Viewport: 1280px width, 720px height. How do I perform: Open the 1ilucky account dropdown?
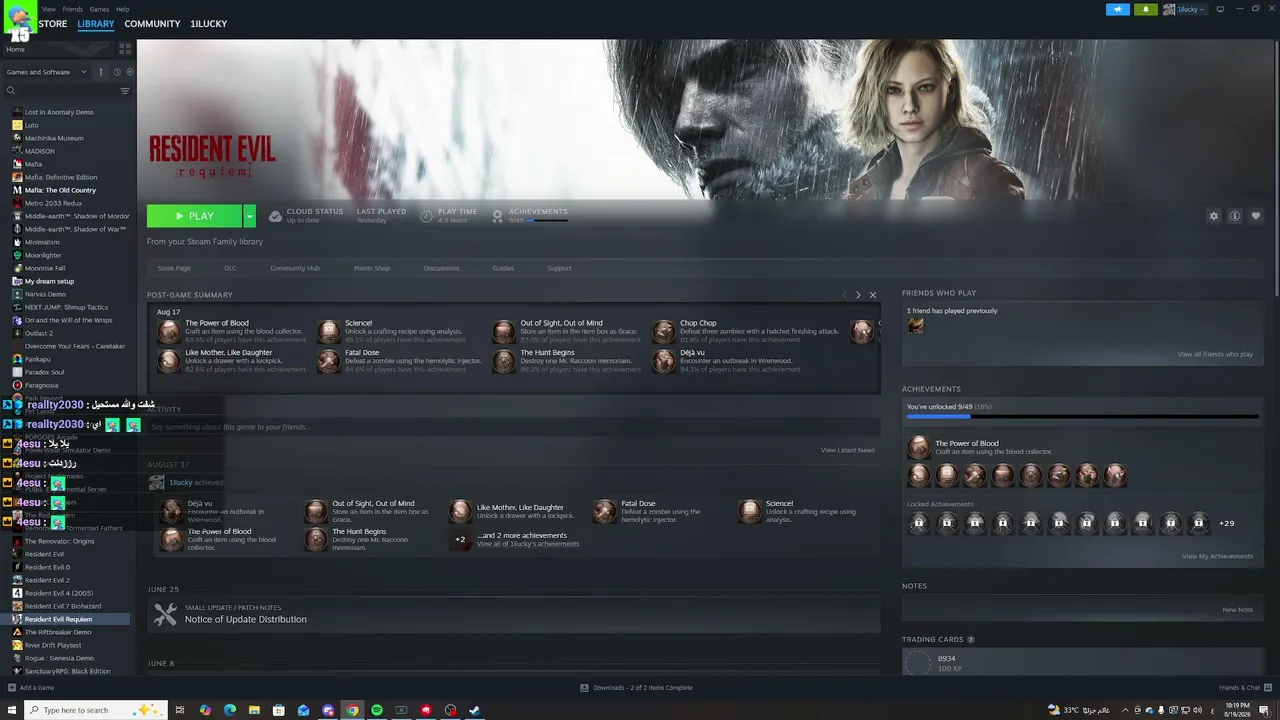coord(1185,10)
